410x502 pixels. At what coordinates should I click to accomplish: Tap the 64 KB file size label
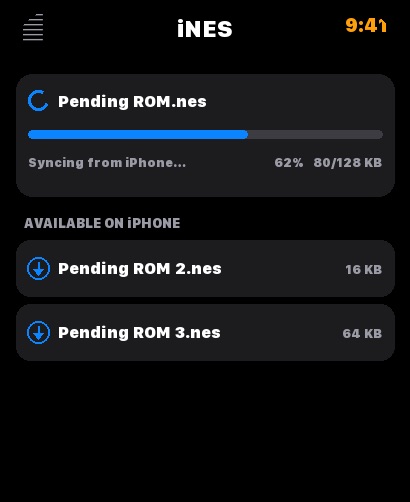(x=362, y=333)
